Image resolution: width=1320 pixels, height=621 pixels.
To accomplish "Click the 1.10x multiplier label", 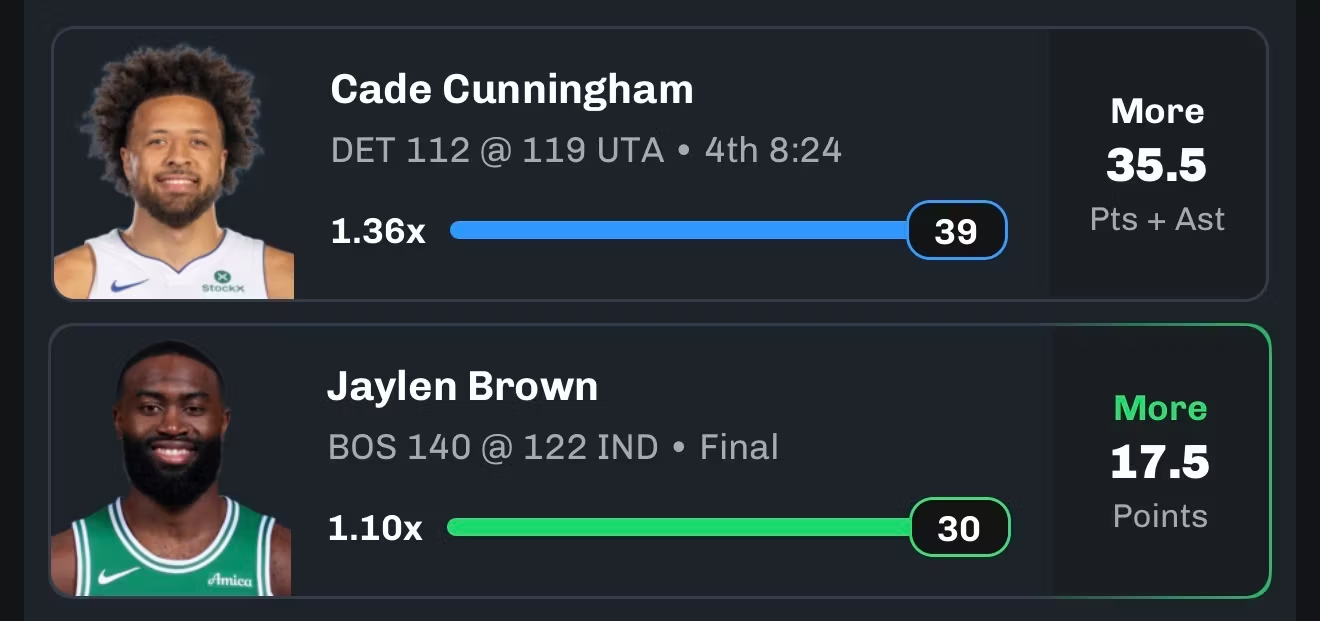I will [375, 528].
